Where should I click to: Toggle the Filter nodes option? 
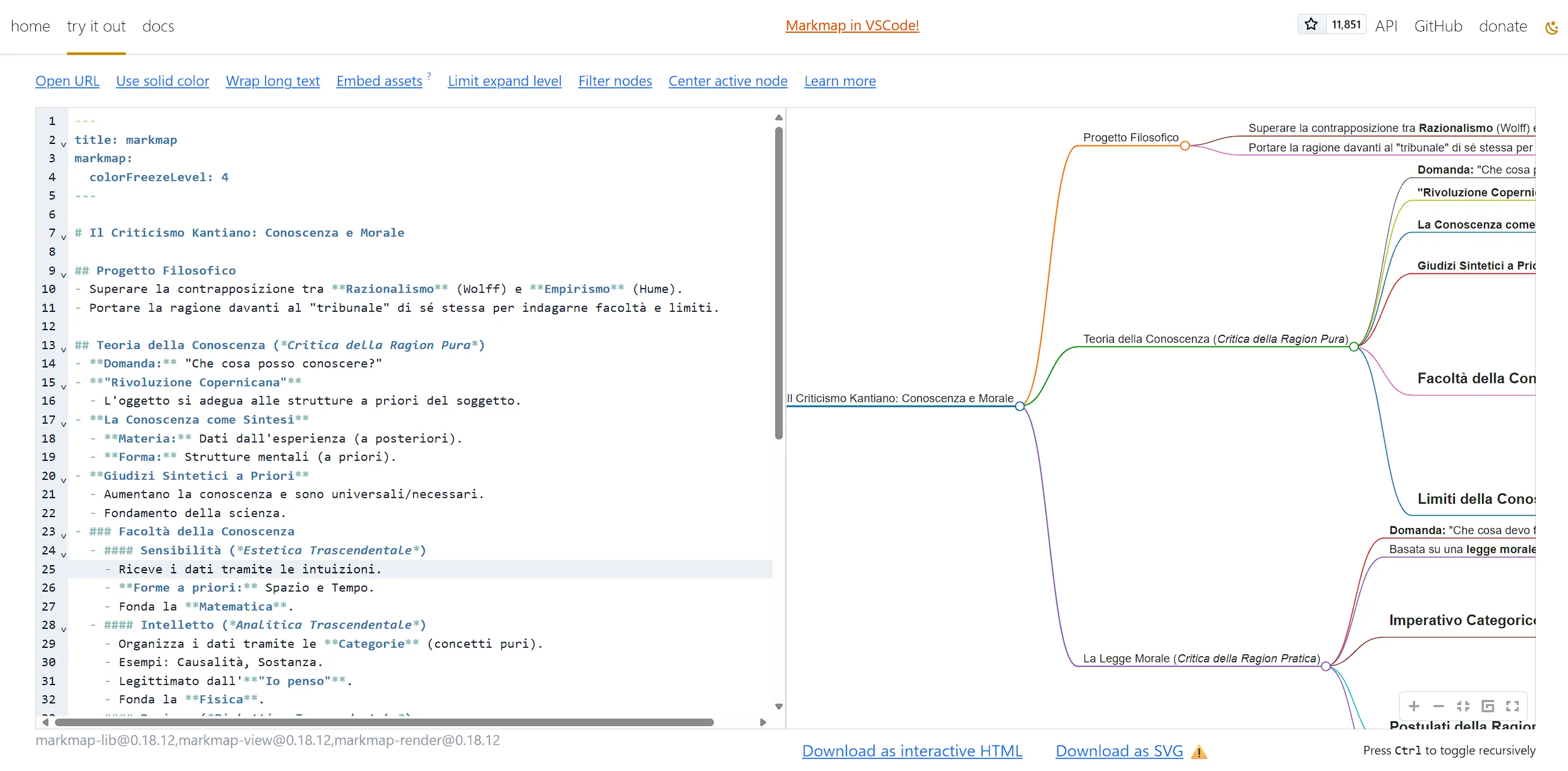(615, 81)
